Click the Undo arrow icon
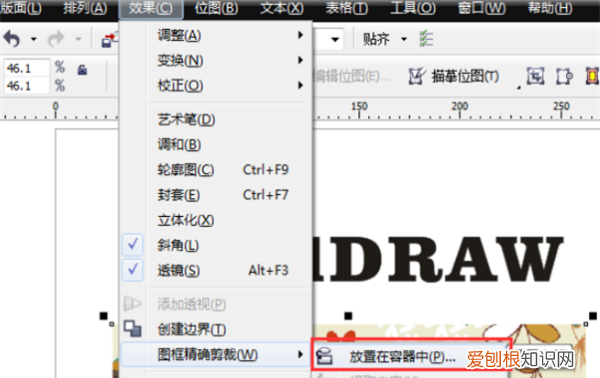The height and width of the screenshot is (378, 600). [x=11, y=39]
